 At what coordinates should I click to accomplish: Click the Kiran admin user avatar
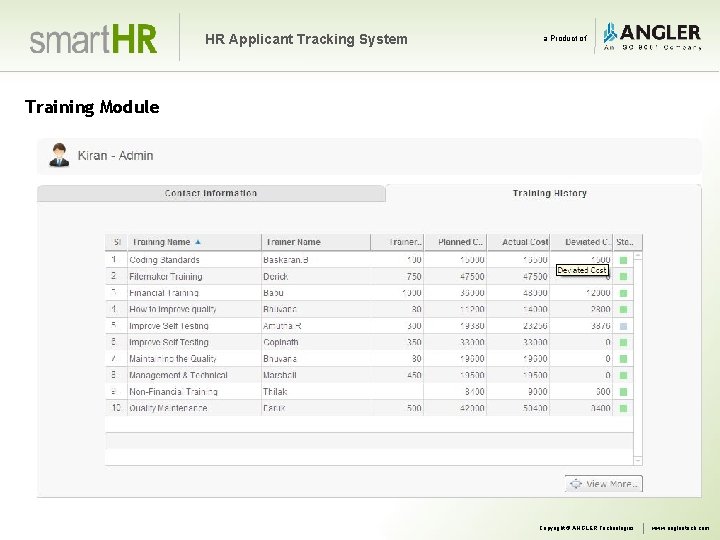(59, 155)
